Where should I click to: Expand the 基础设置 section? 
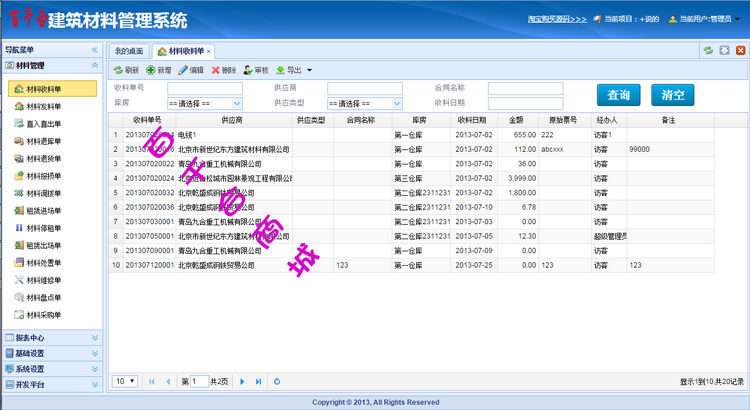tap(95, 354)
